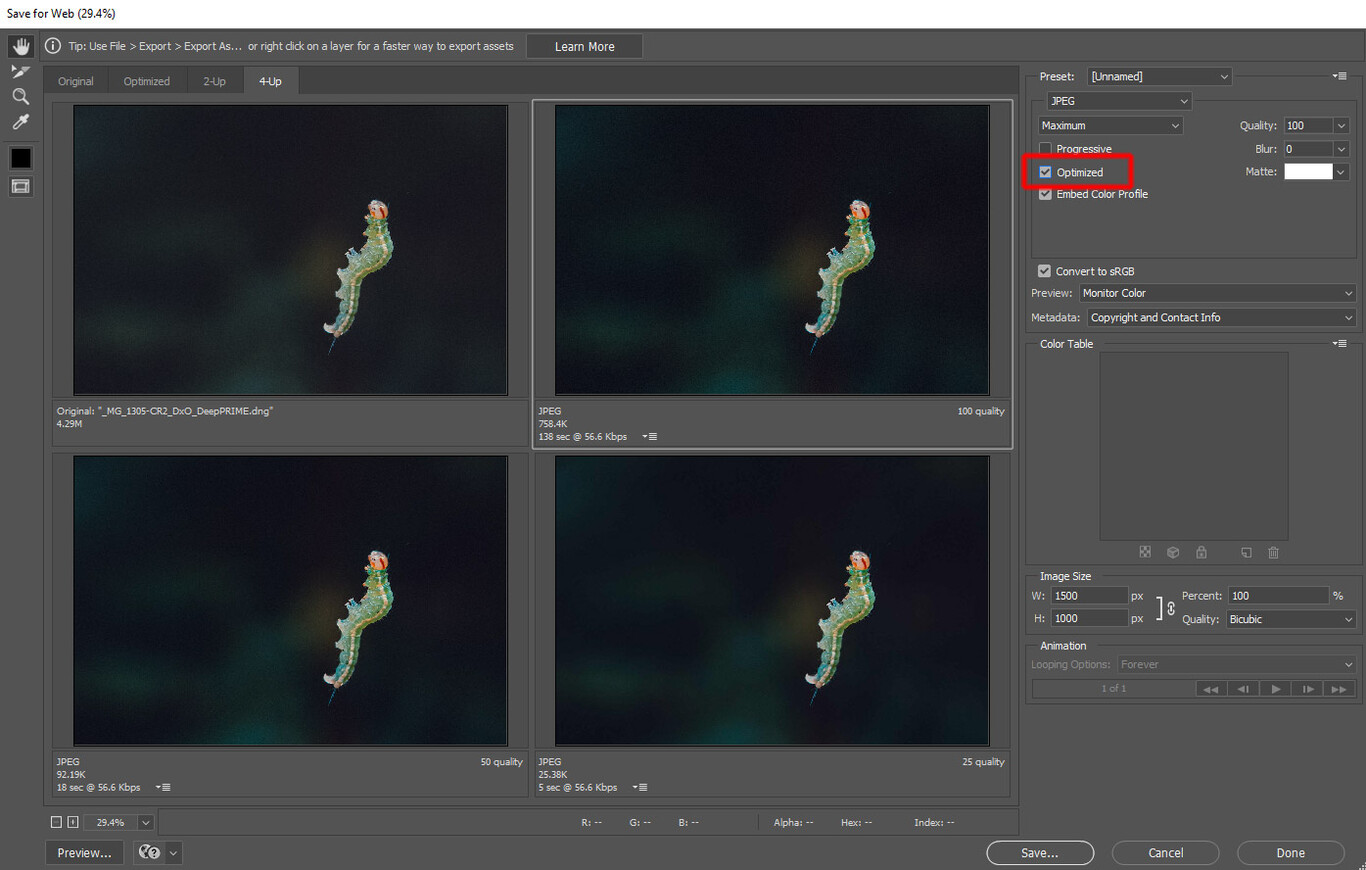Select the Eyedropper tool
The height and width of the screenshot is (870, 1366).
click(20, 122)
